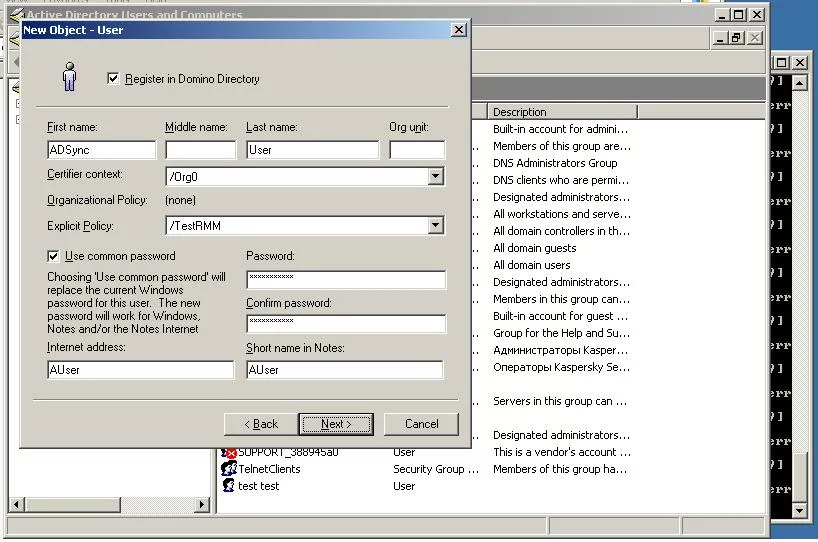Uncheck Register in Domino Directory
The height and width of the screenshot is (542, 818).
point(113,78)
